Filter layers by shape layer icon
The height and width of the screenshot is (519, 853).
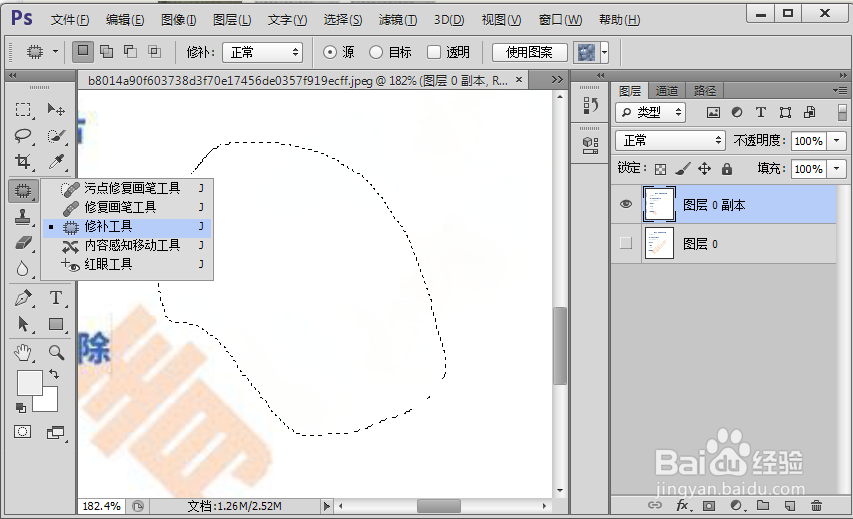tap(785, 112)
